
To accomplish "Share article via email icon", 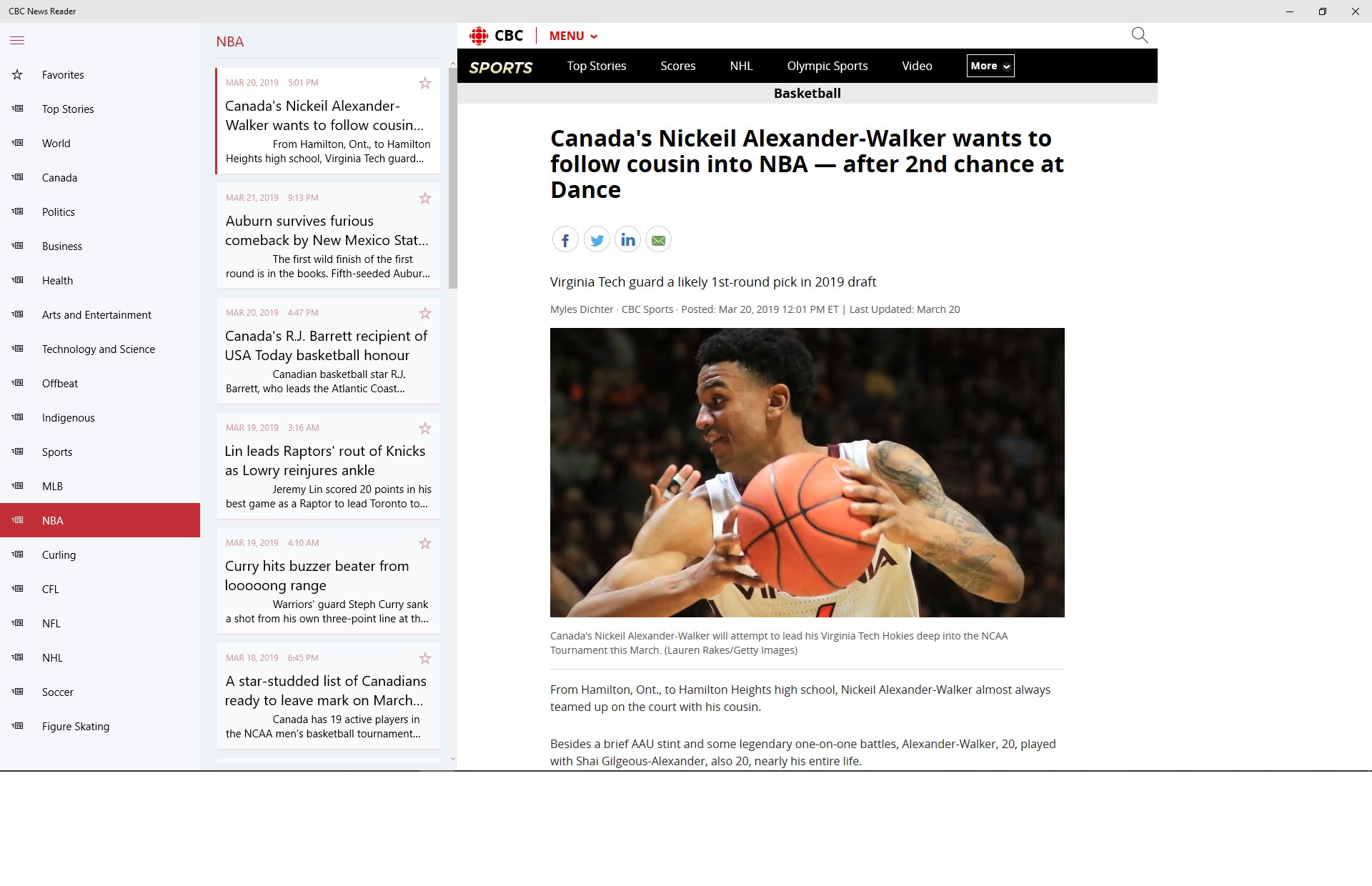I will pos(658,240).
